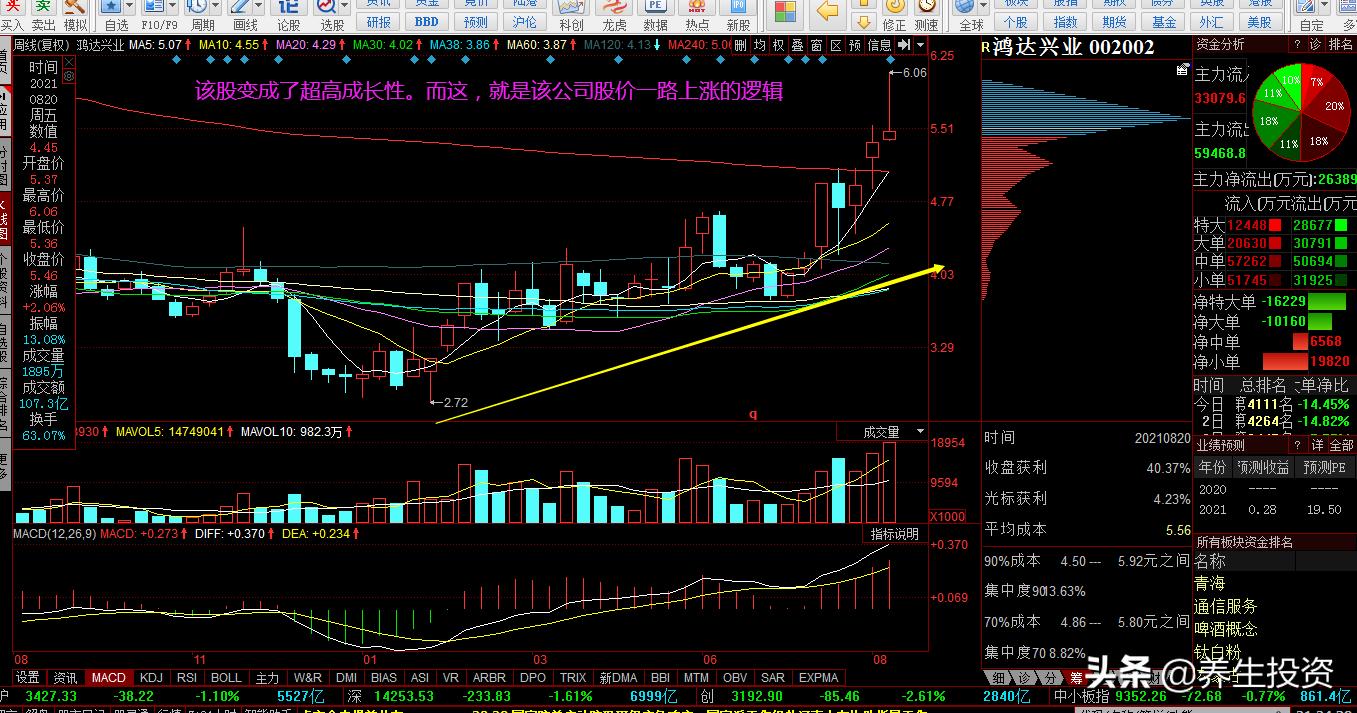The width and height of the screenshot is (1357, 713).
Task: Expand the dropdown arrow beside 全球
Action: [983, 6]
